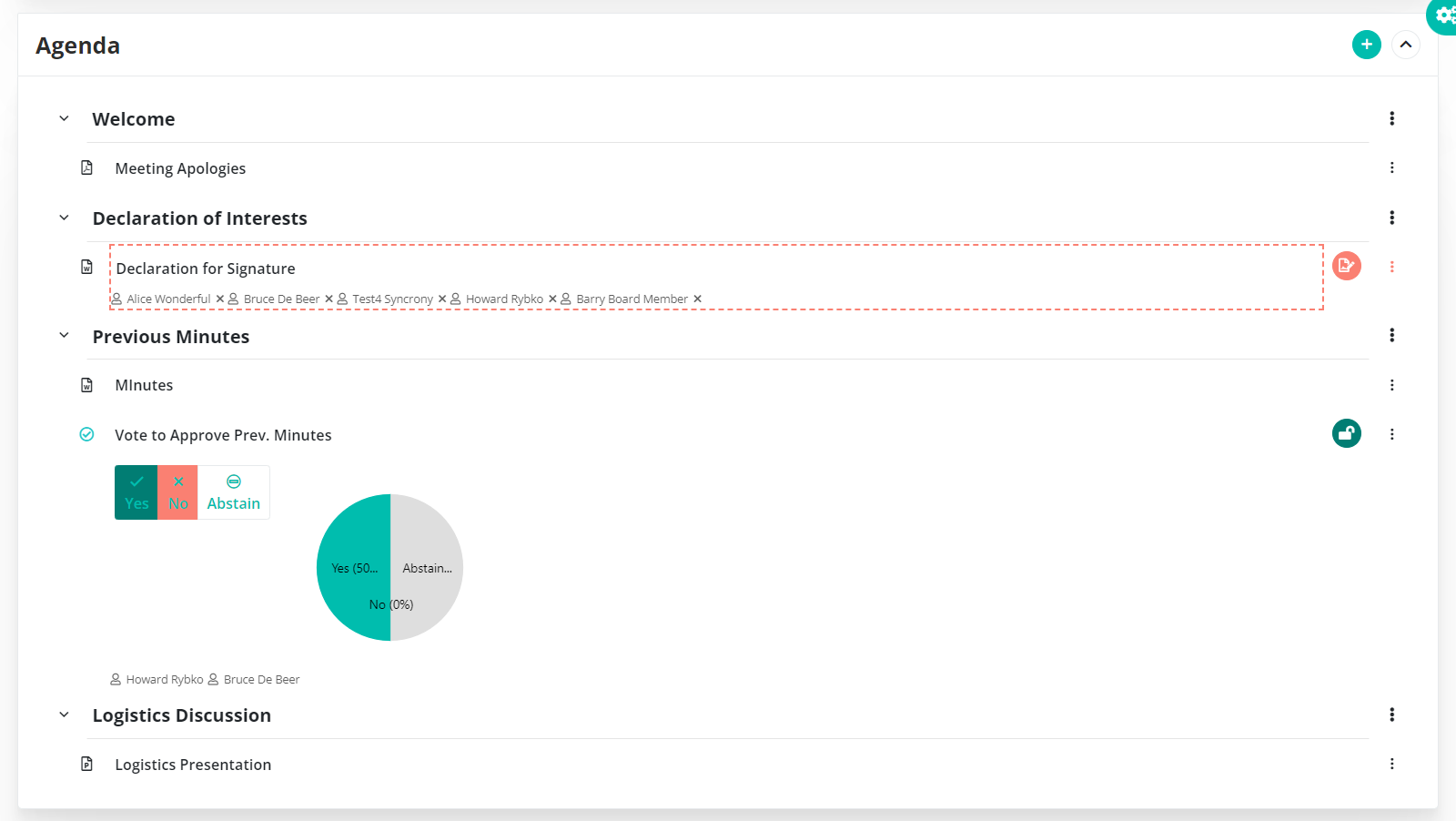Click the signature request icon for Declaration

coord(1346,266)
